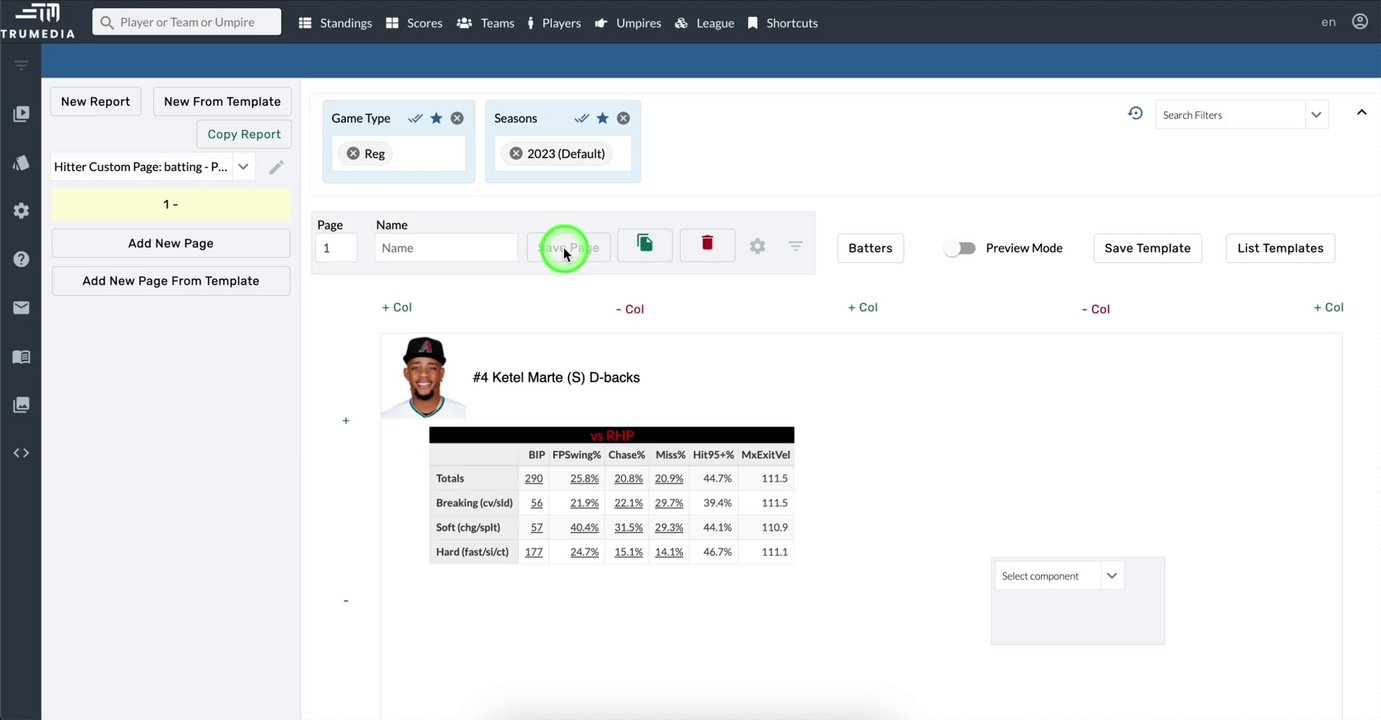Remove the Seasons filter

[x=623, y=118]
